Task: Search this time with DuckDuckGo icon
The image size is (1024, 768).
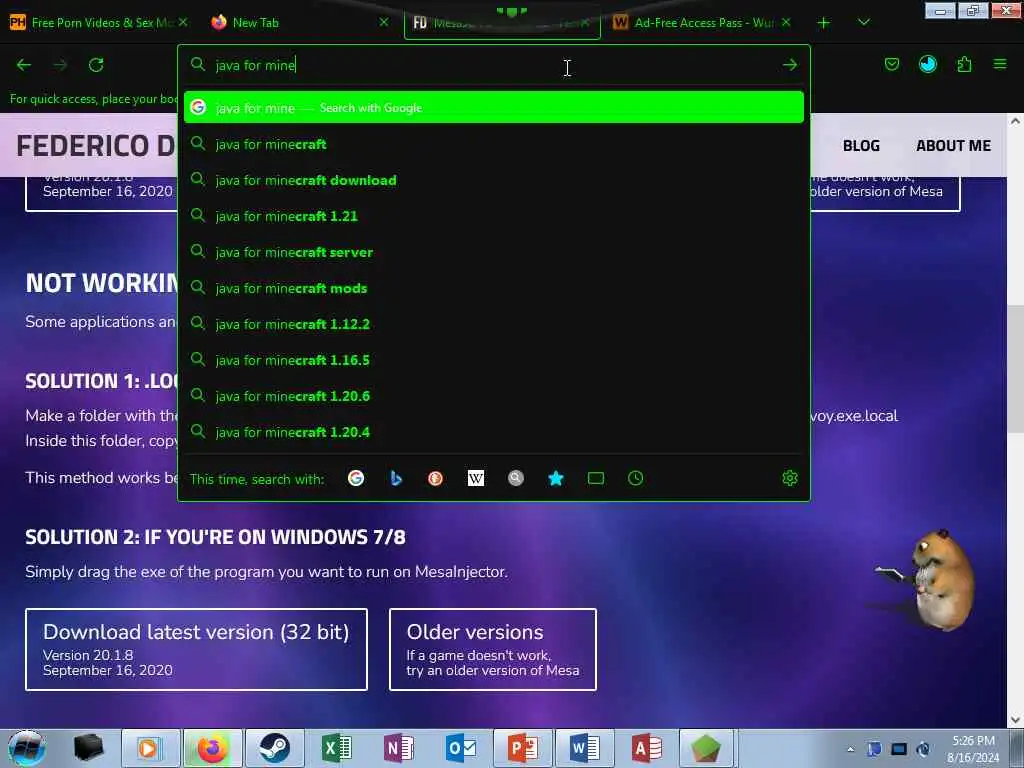Action: click(x=436, y=478)
